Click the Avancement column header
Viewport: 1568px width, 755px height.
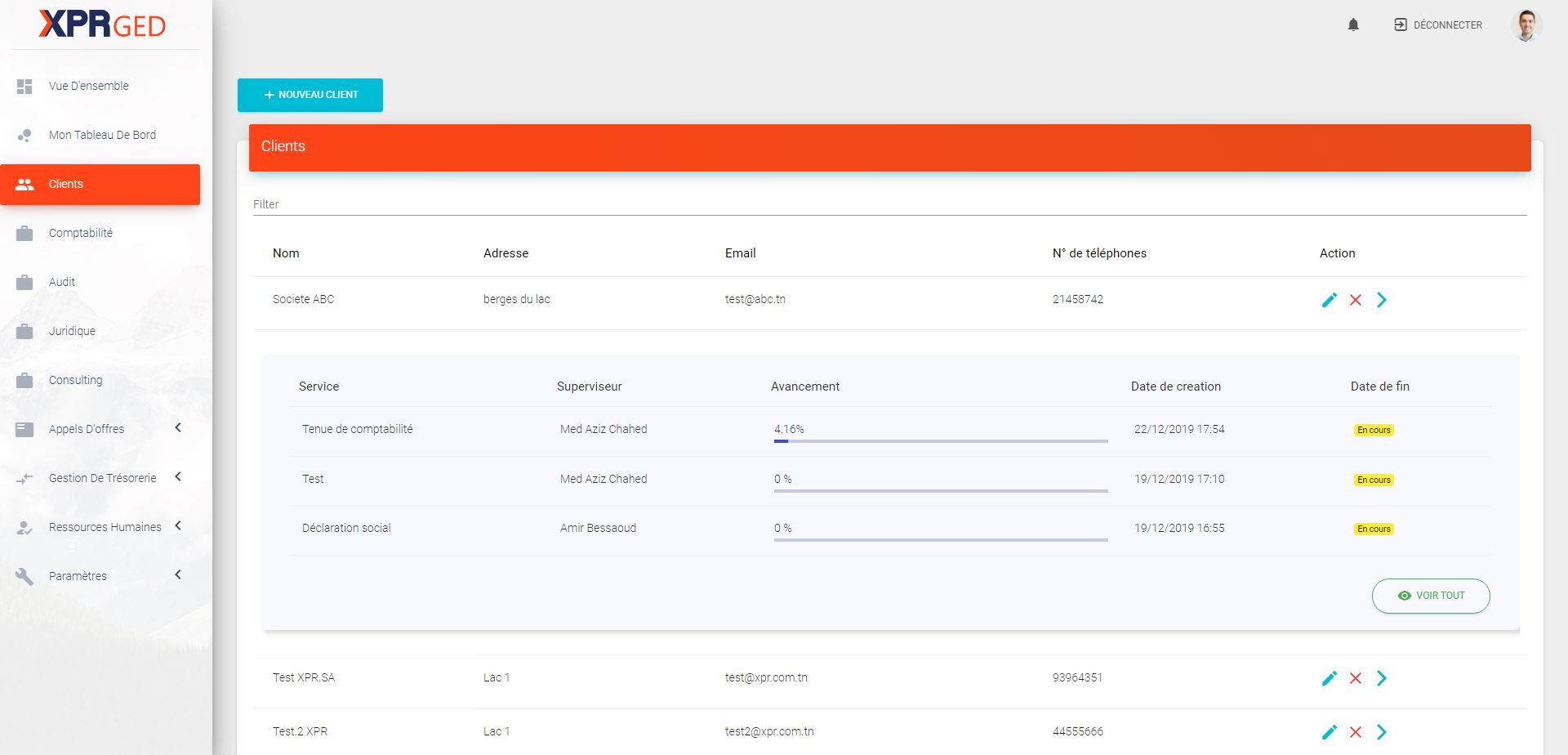tap(805, 386)
